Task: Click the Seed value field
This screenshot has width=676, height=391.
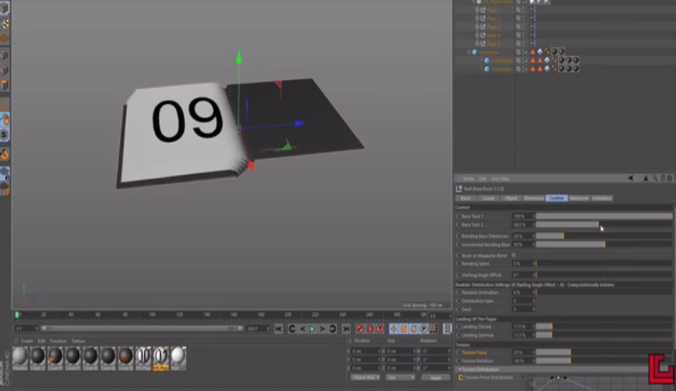Action: tap(523, 309)
